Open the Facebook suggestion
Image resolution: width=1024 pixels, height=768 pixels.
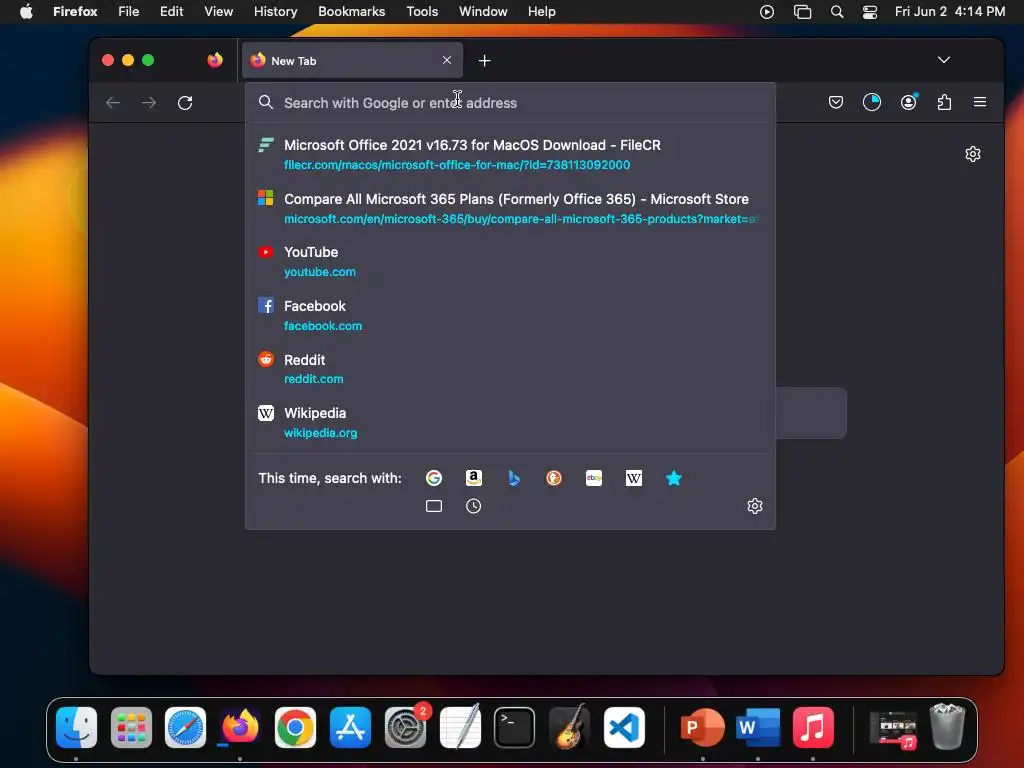[510, 315]
